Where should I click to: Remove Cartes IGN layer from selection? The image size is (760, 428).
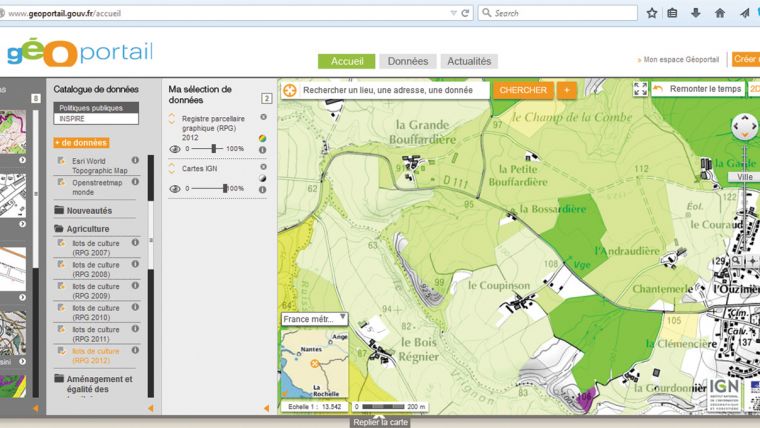pyautogui.click(x=263, y=167)
